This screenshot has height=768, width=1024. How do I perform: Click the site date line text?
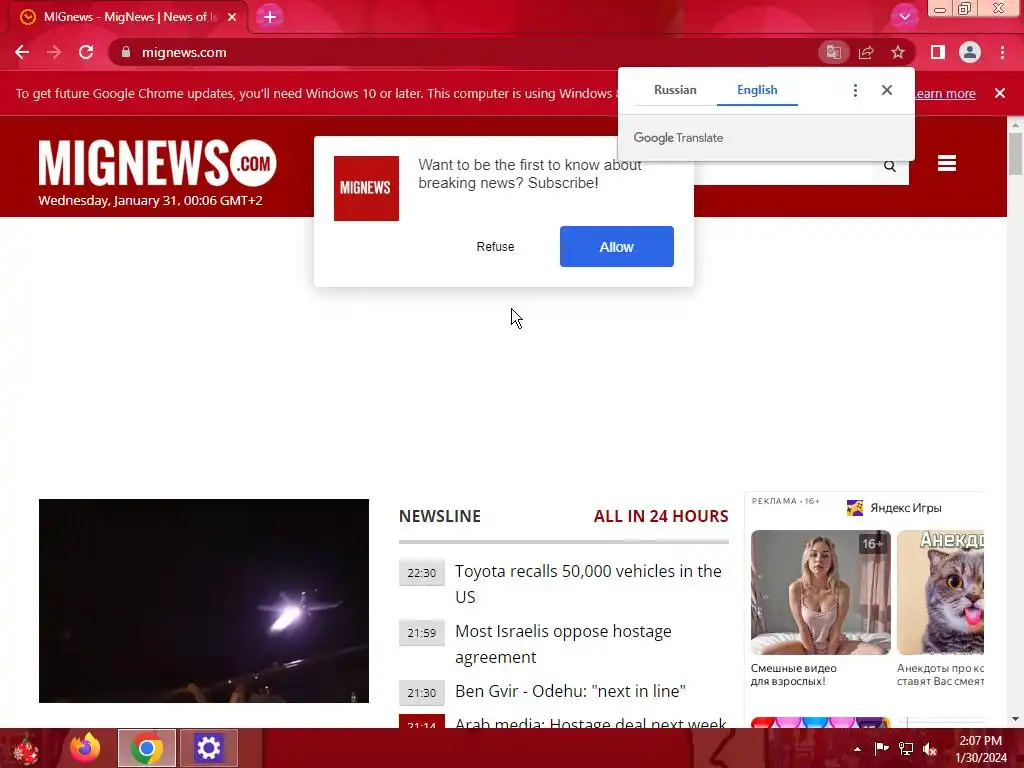tap(150, 200)
